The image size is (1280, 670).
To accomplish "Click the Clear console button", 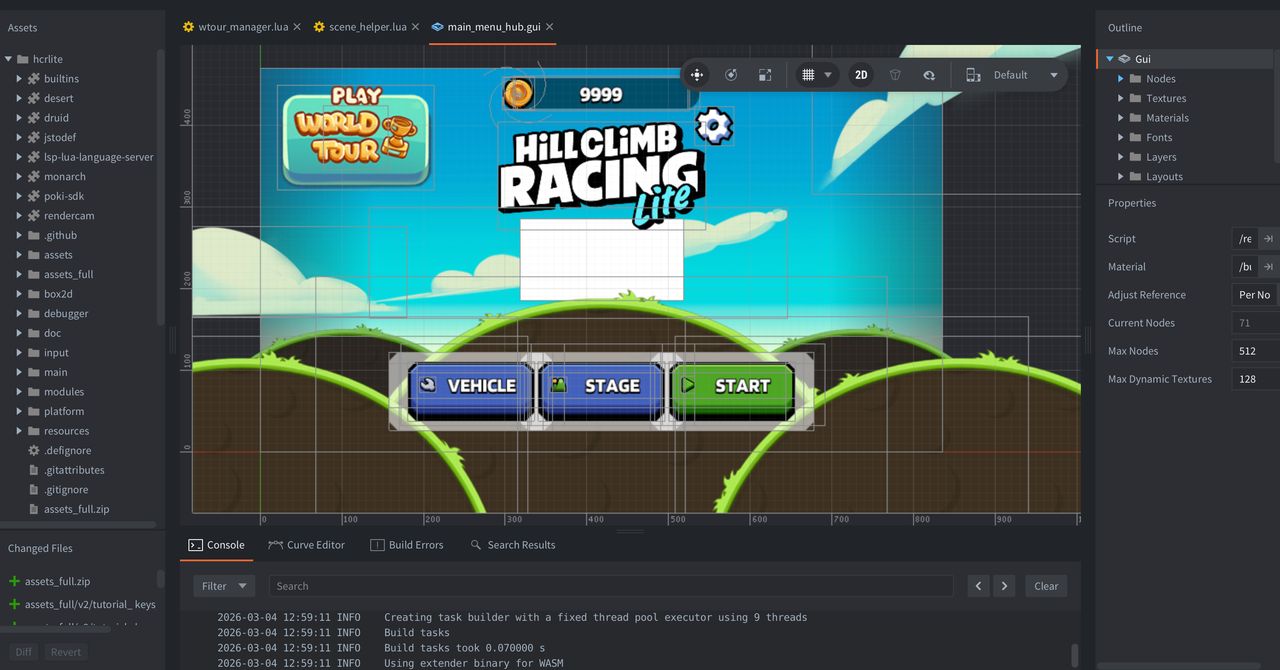I will pyautogui.click(x=1046, y=586).
